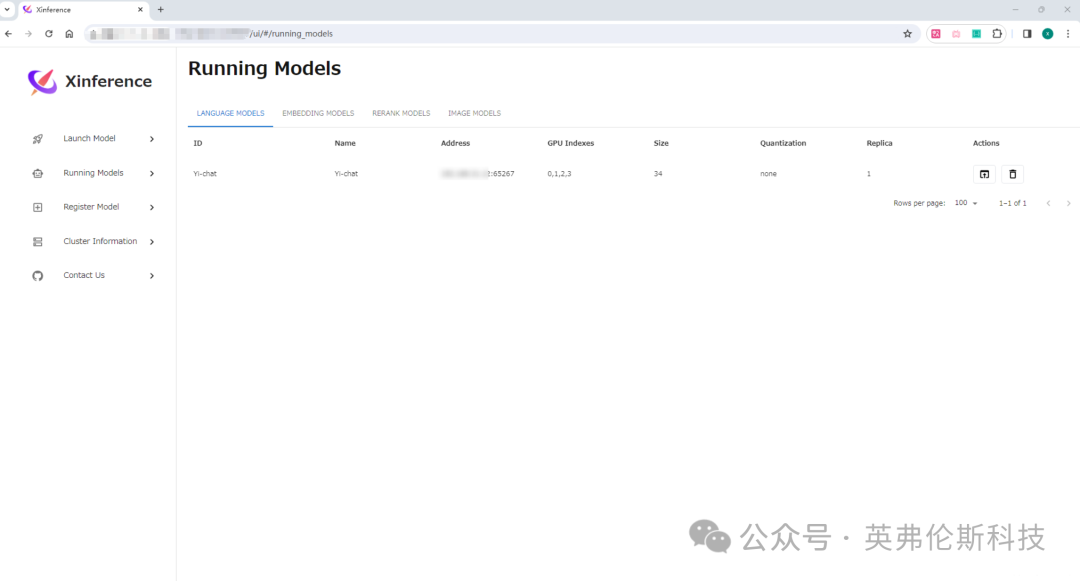Click the Name column header
The height and width of the screenshot is (581, 1080).
pos(345,143)
